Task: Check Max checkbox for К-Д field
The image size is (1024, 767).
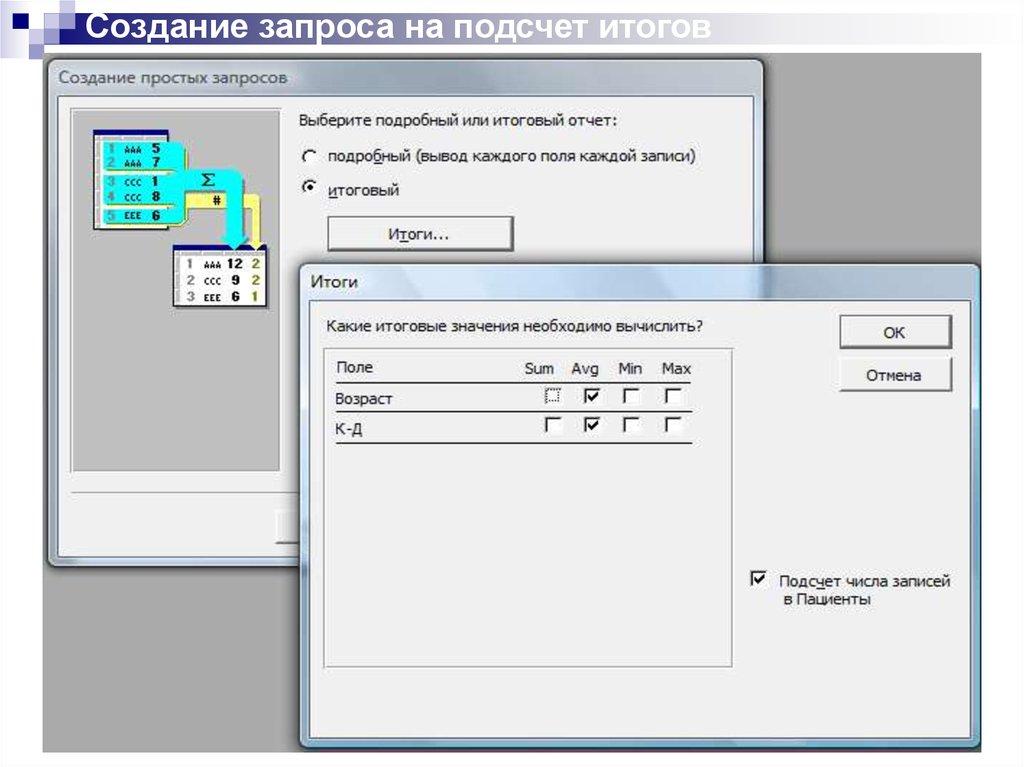Action: [x=674, y=425]
